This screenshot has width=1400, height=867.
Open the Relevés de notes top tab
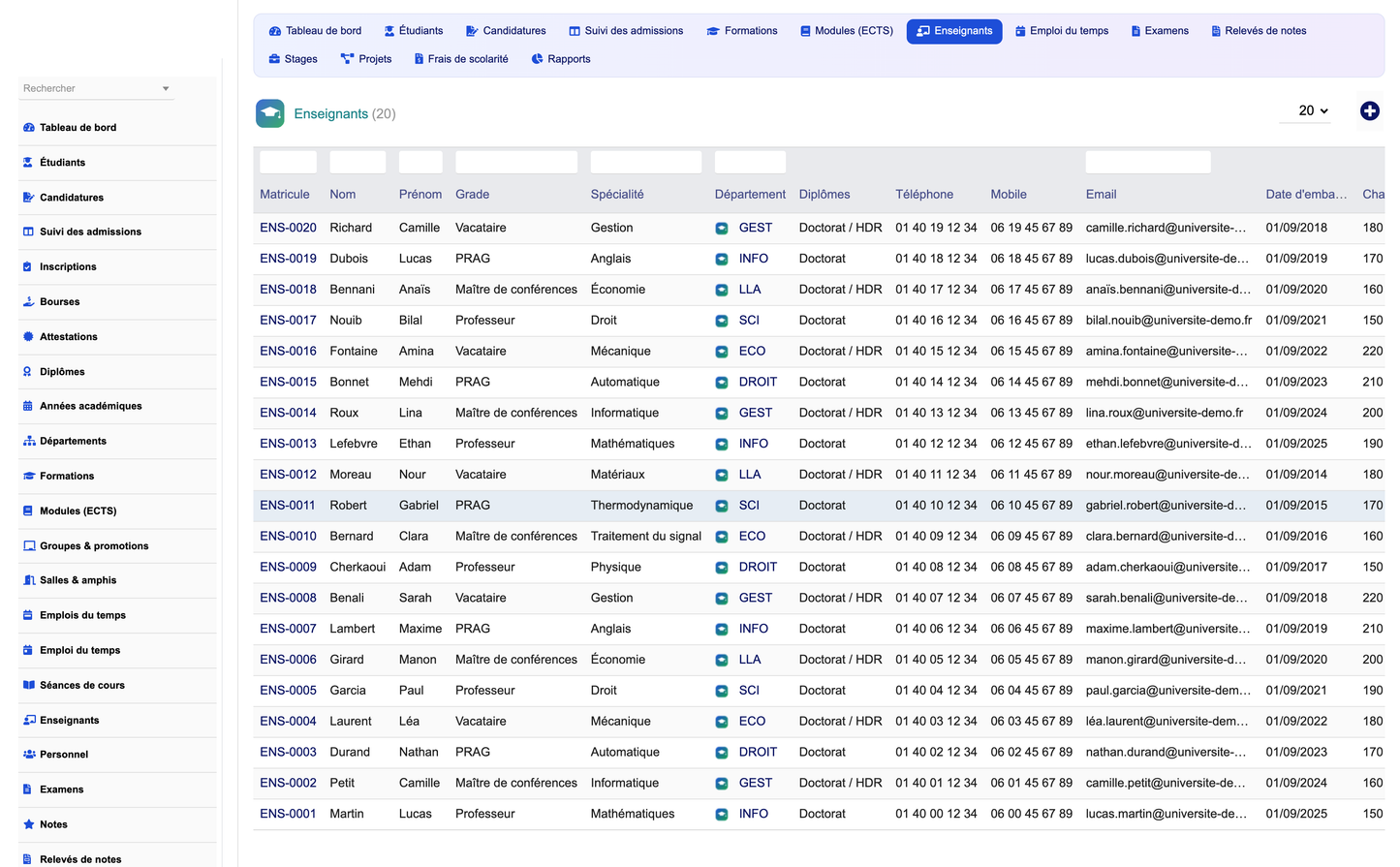click(1259, 31)
